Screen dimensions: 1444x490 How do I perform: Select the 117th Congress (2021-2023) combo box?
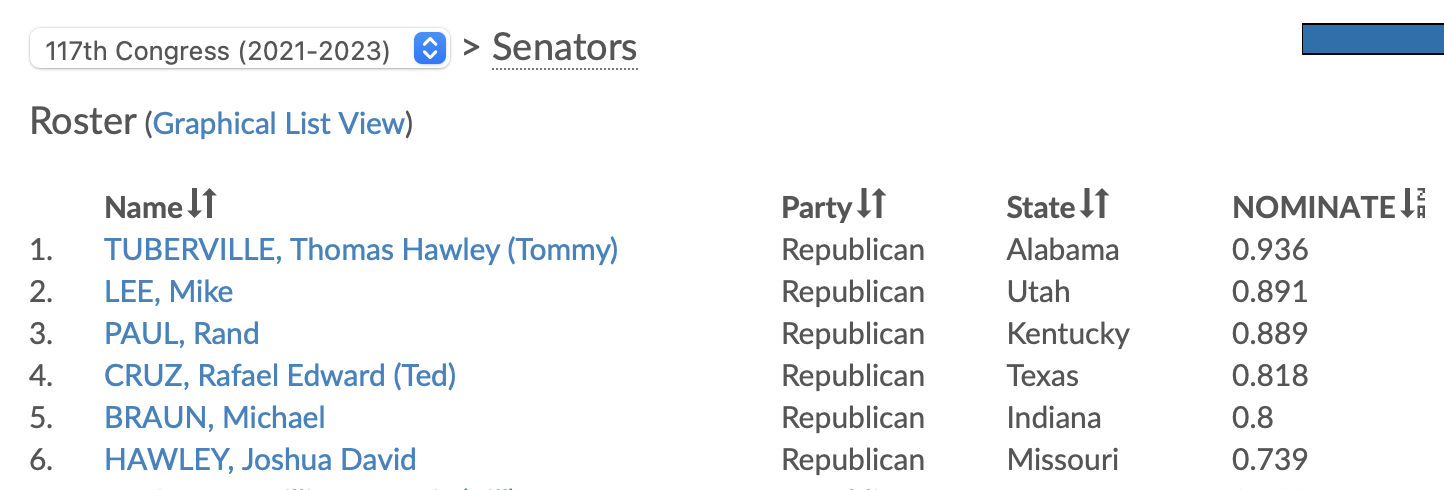240,49
